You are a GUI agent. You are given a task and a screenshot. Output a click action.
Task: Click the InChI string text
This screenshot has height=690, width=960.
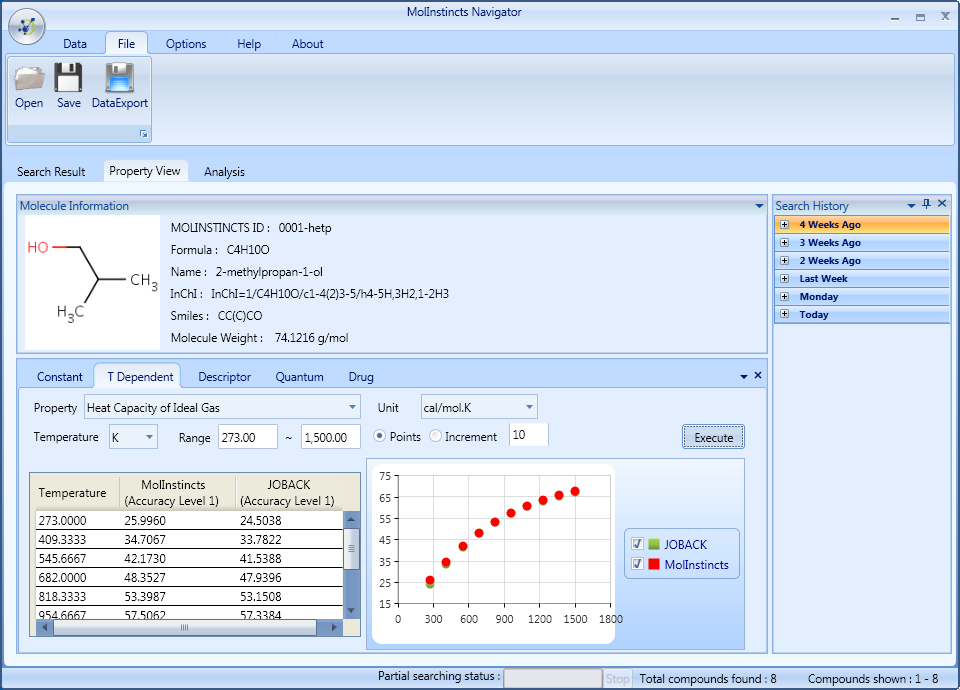[330, 294]
